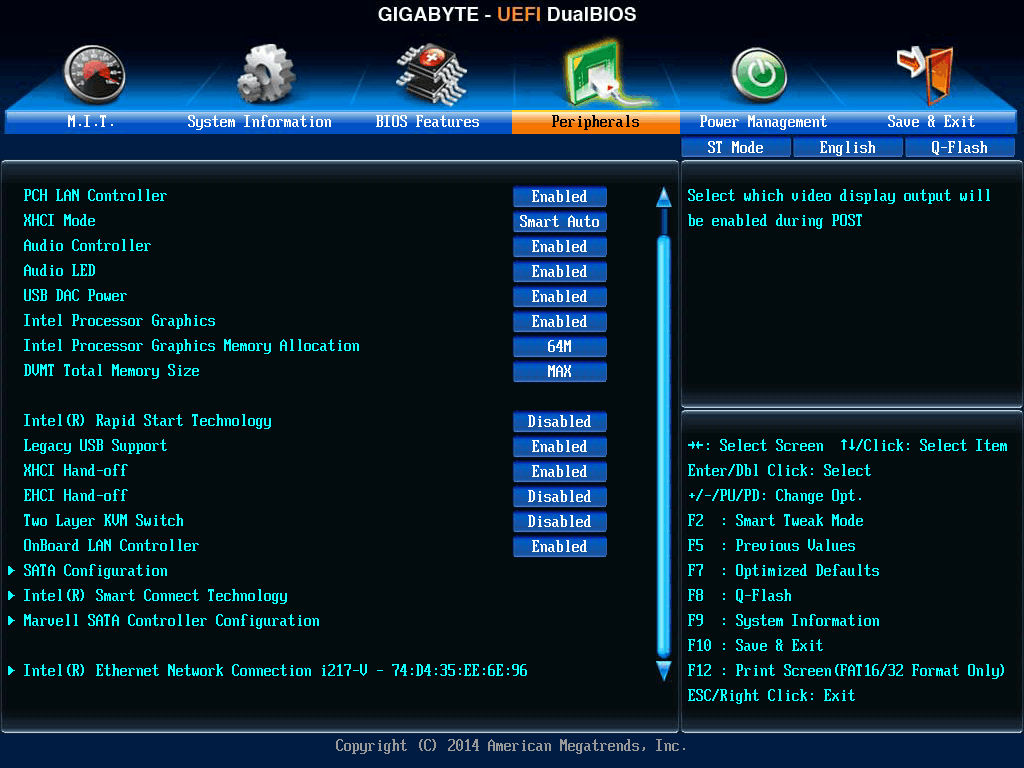Expand SATA Configuration submenu arrow
This screenshot has height=768, width=1024.
point(11,571)
